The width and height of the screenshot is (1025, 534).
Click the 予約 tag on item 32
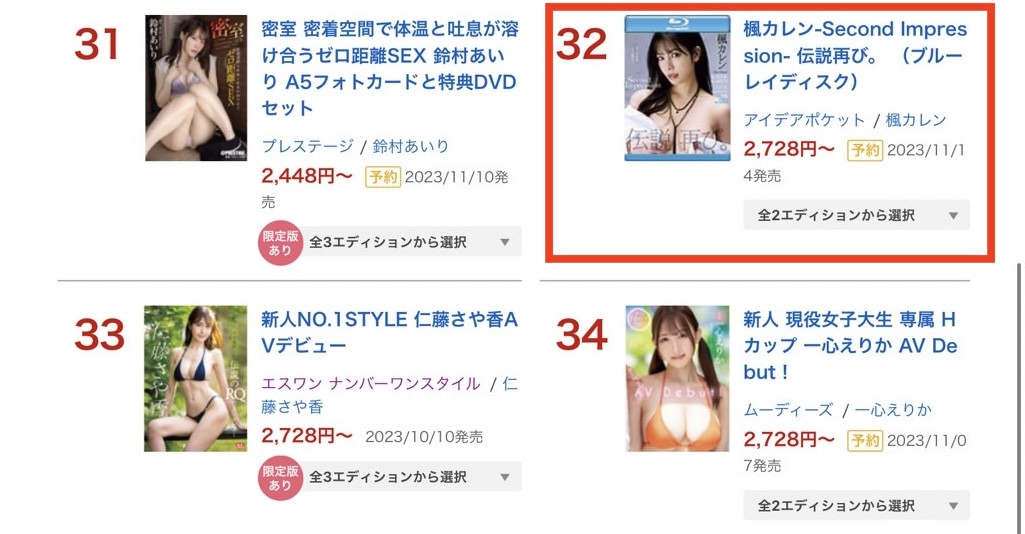(x=865, y=150)
